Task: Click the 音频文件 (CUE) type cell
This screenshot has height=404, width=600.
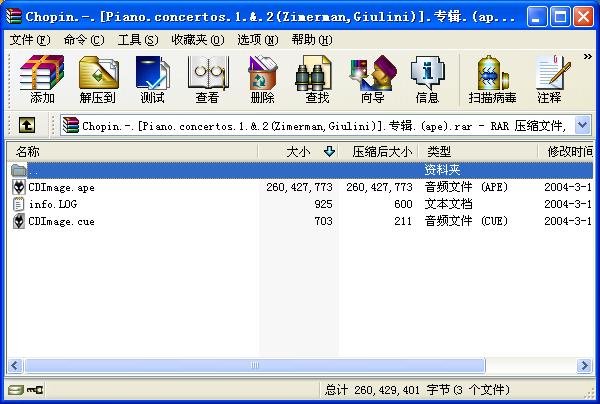Action: pos(466,221)
